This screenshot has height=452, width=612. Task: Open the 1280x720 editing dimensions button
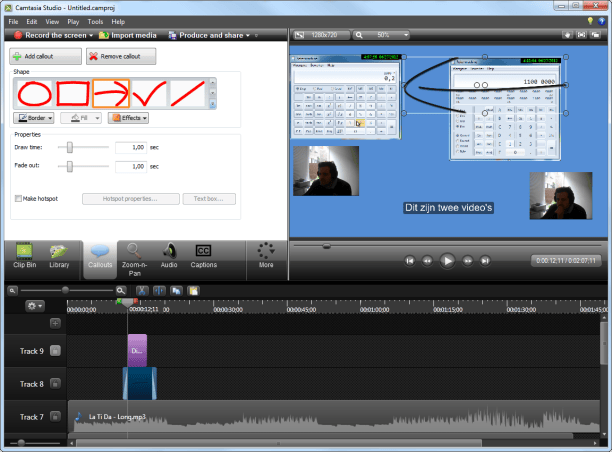(x=321, y=35)
